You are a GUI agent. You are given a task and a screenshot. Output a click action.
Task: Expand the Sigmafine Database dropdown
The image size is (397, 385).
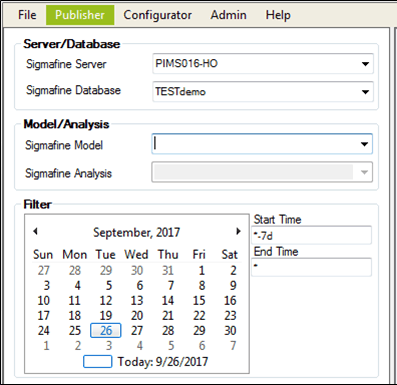[x=365, y=92]
